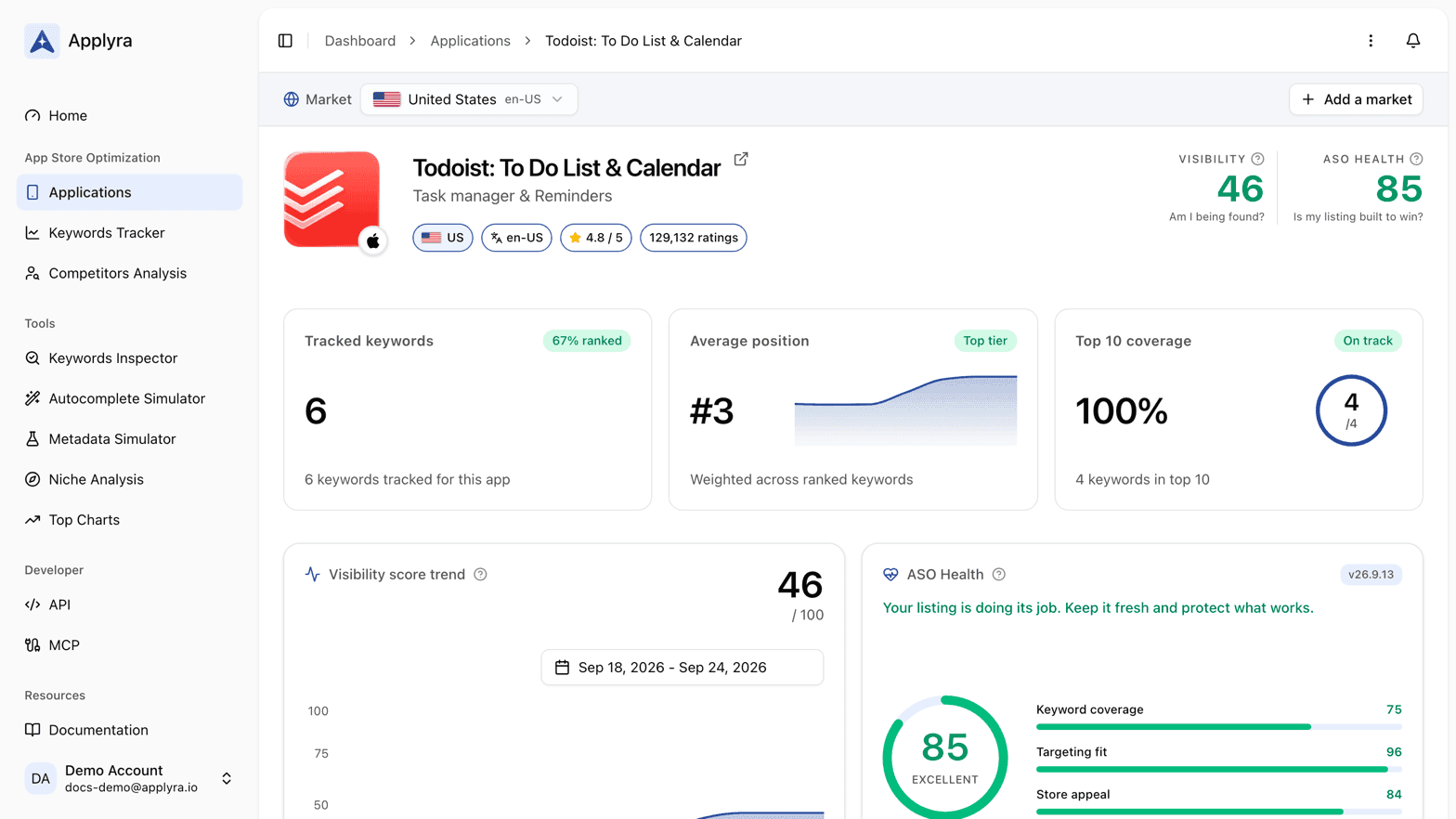Click the 129,132 ratings badge

694,238
